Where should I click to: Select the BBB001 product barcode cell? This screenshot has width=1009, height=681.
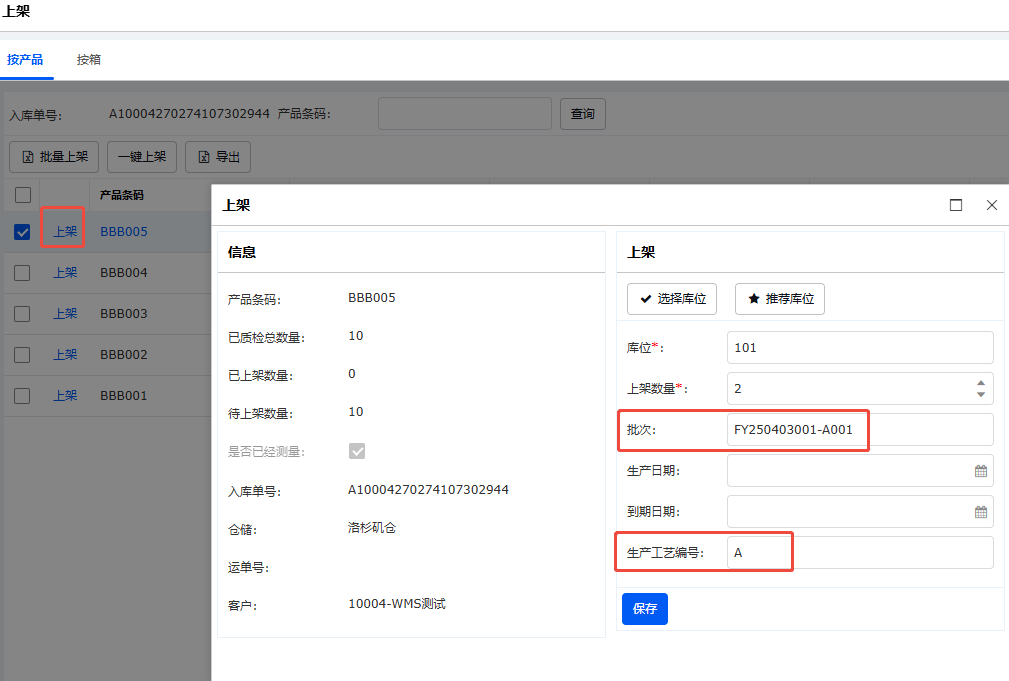[x=124, y=396]
